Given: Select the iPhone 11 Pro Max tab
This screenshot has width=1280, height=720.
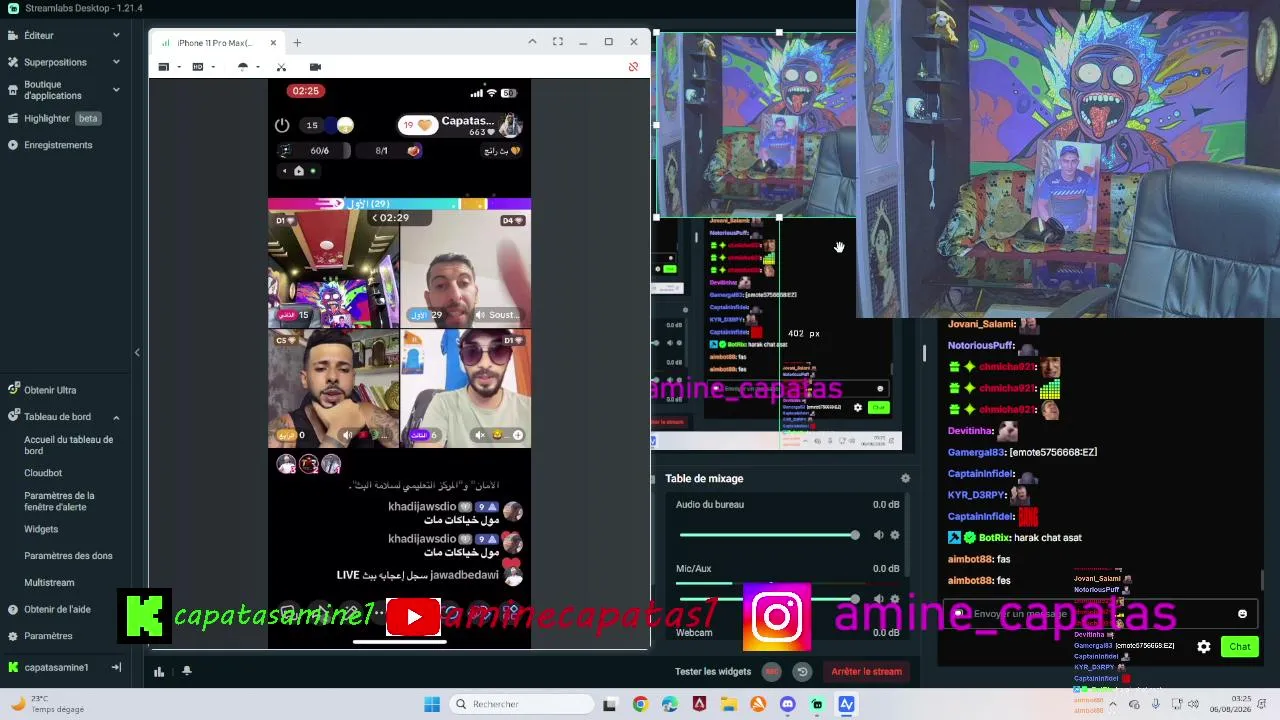Looking at the screenshot, I should pyautogui.click(x=214, y=43).
